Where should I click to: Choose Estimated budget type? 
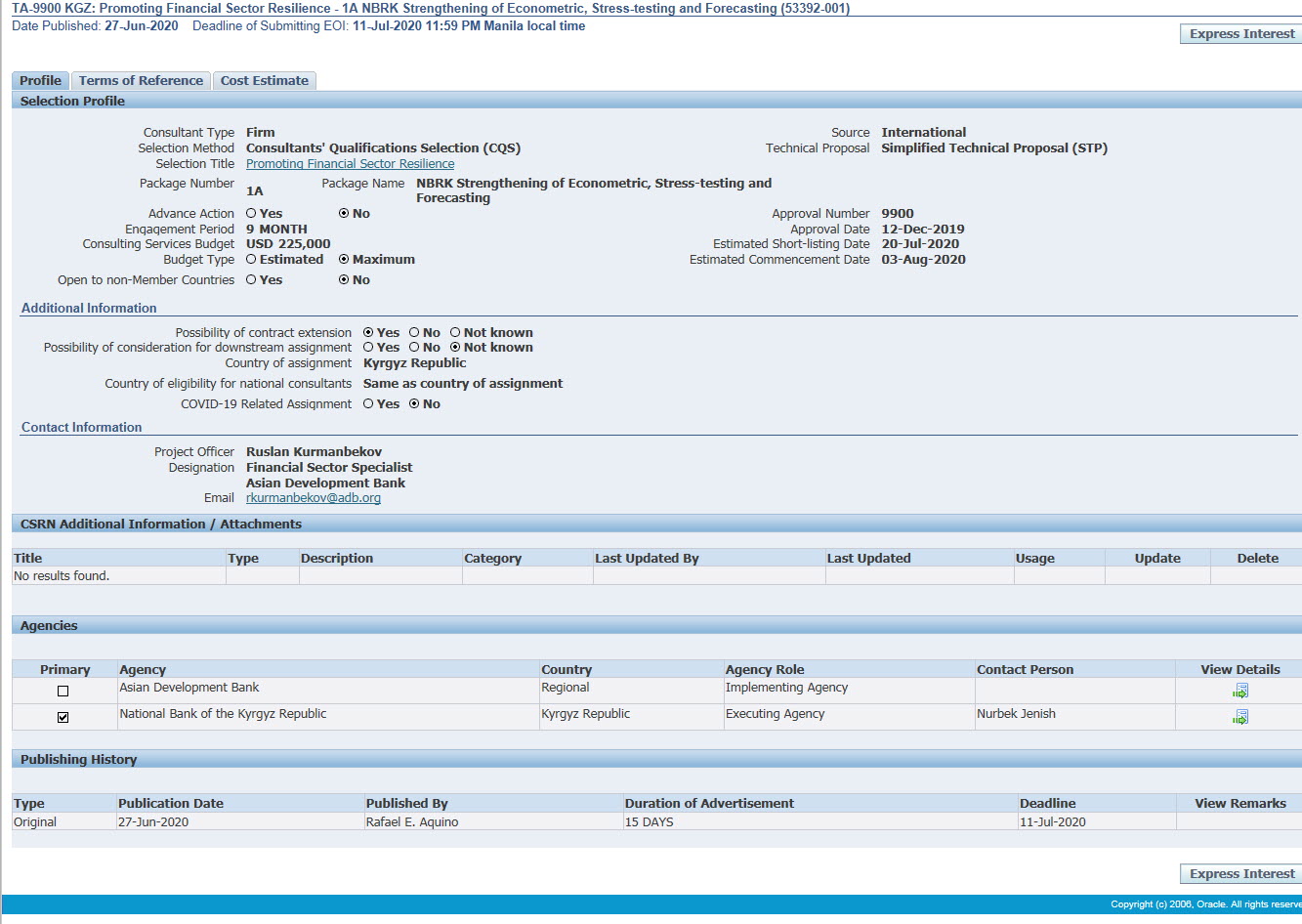[251, 260]
